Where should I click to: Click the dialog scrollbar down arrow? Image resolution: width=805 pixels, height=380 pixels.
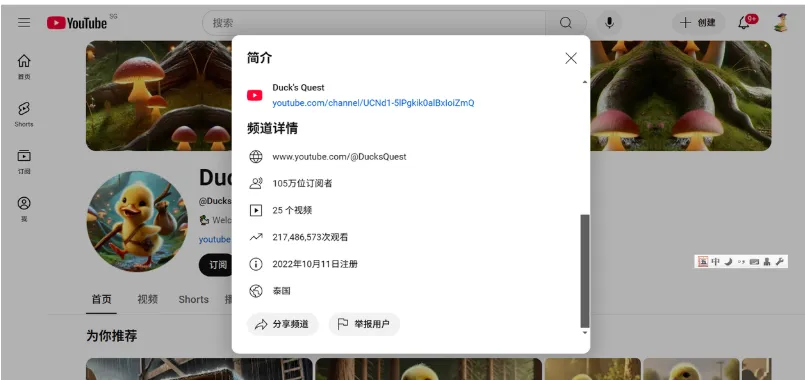pos(585,333)
